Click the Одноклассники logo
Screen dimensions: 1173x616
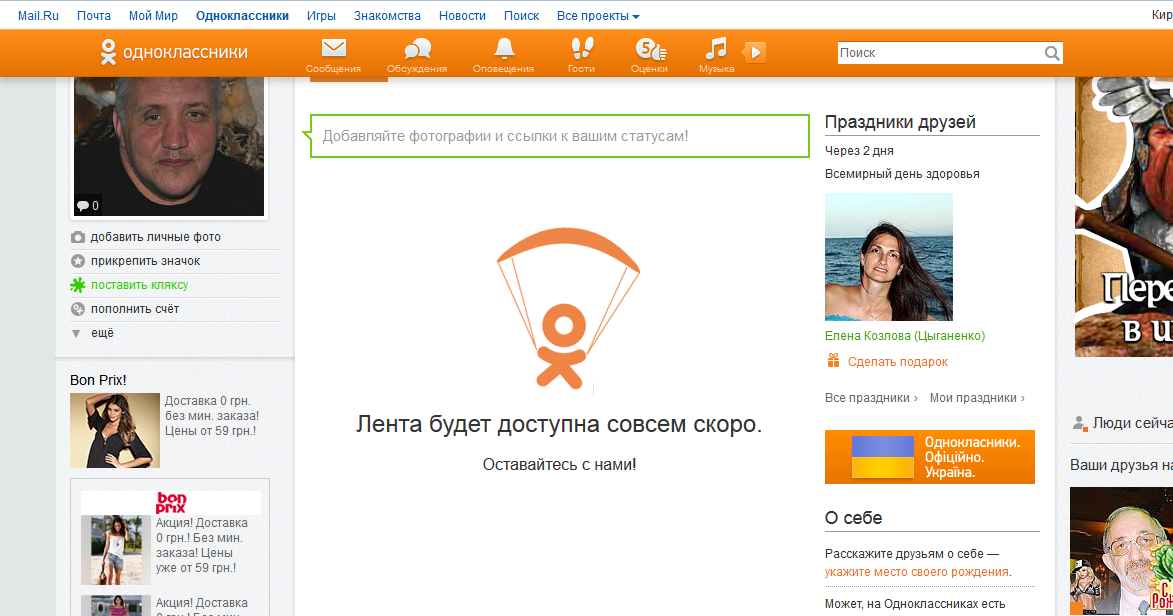pyautogui.click(x=174, y=52)
